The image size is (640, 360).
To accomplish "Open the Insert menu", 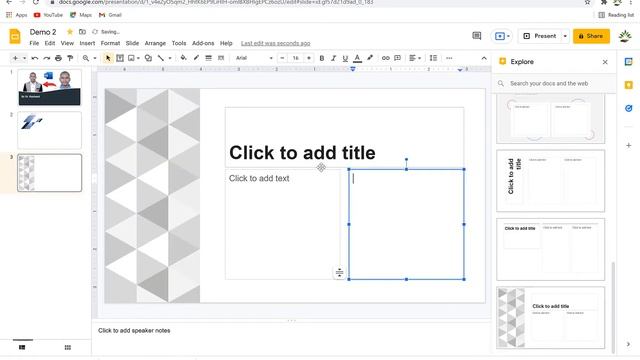I will pos(87,43).
